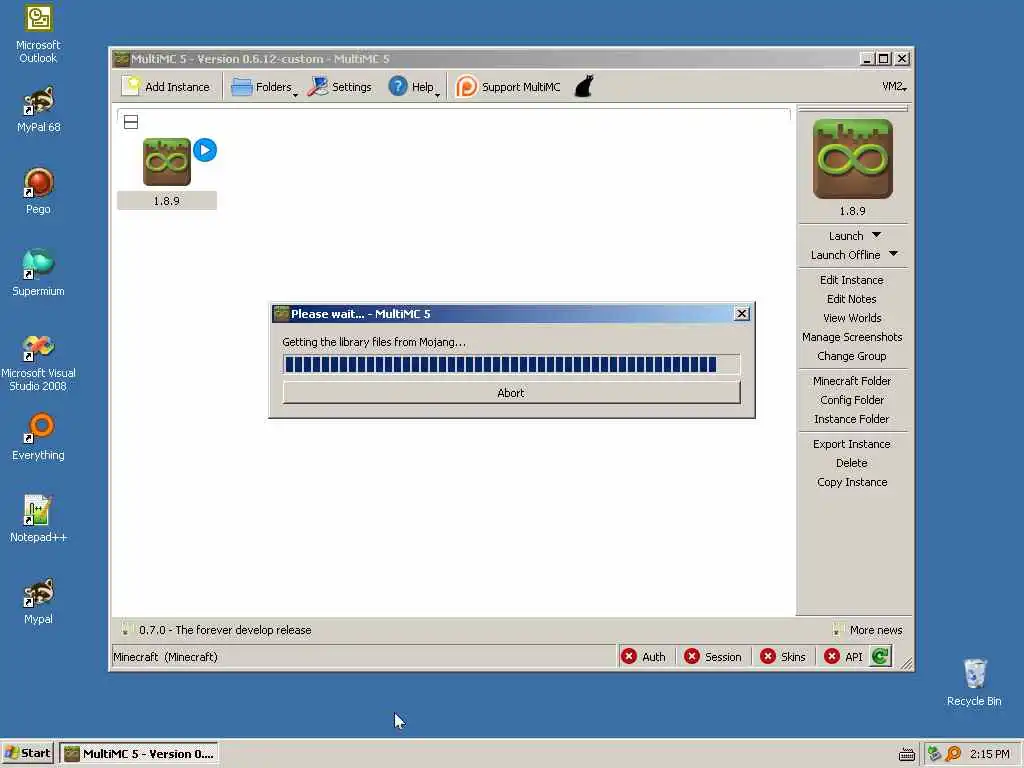Click Launch in the side panel
1024x768 pixels.
coord(846,236)
